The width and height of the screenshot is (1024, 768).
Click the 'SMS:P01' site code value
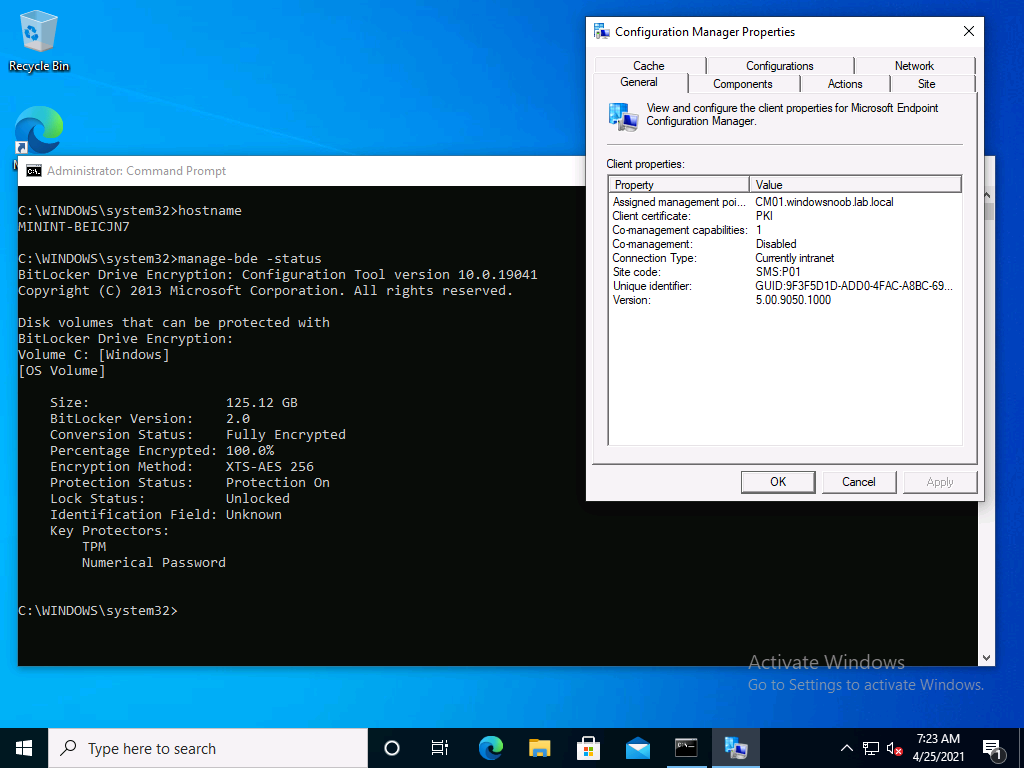click(778, 272)
